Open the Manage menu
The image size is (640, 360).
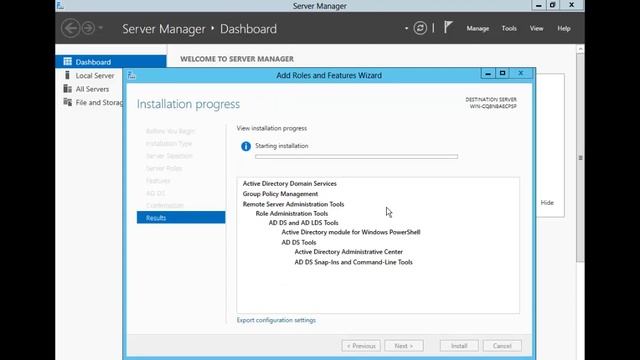[478, 29]
